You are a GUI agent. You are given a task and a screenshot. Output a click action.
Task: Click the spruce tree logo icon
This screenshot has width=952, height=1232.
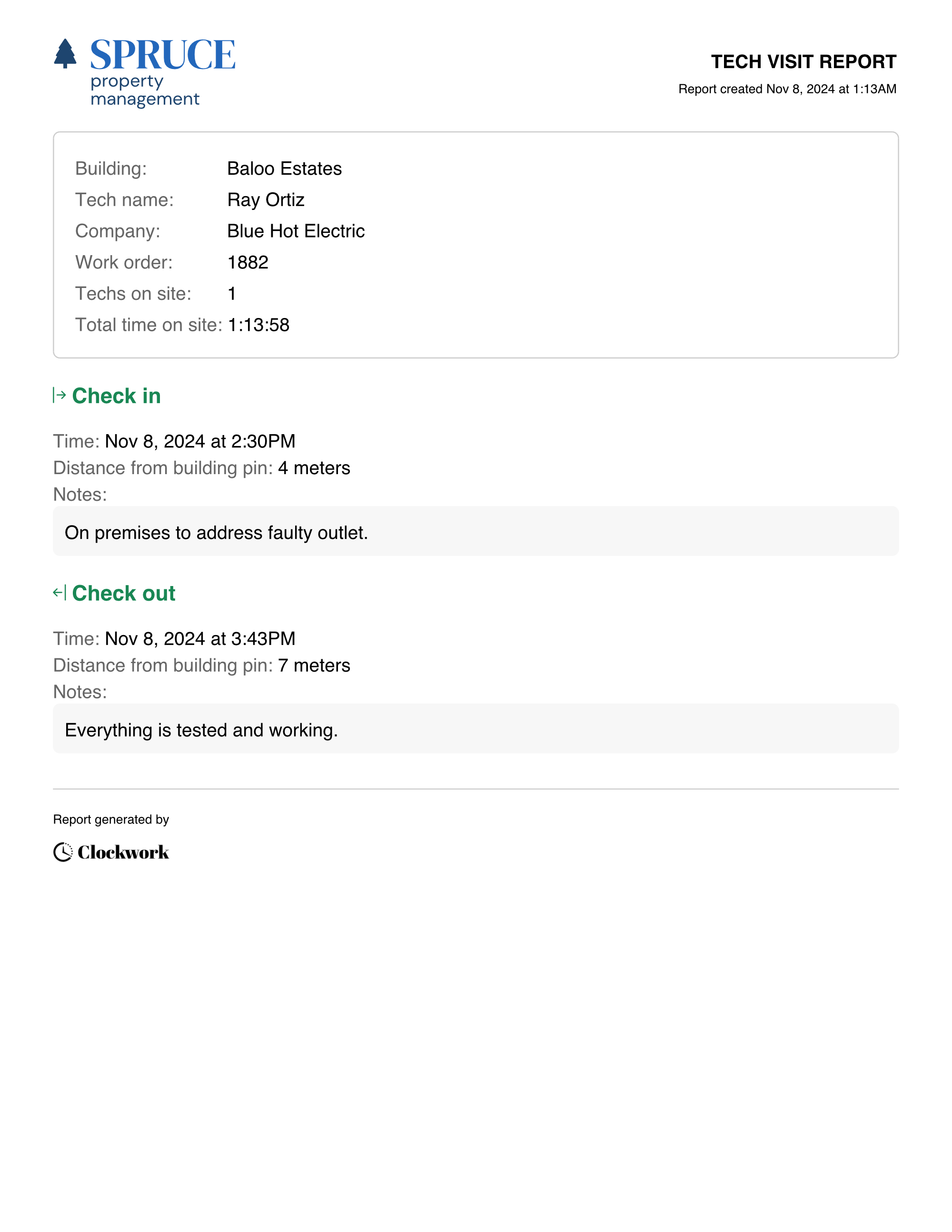pos(65,54)
